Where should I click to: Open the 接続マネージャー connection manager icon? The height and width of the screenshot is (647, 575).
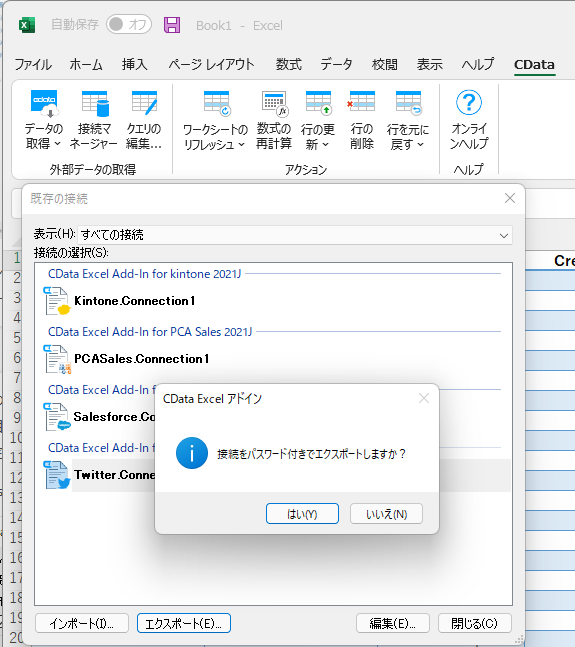(94, 104)
